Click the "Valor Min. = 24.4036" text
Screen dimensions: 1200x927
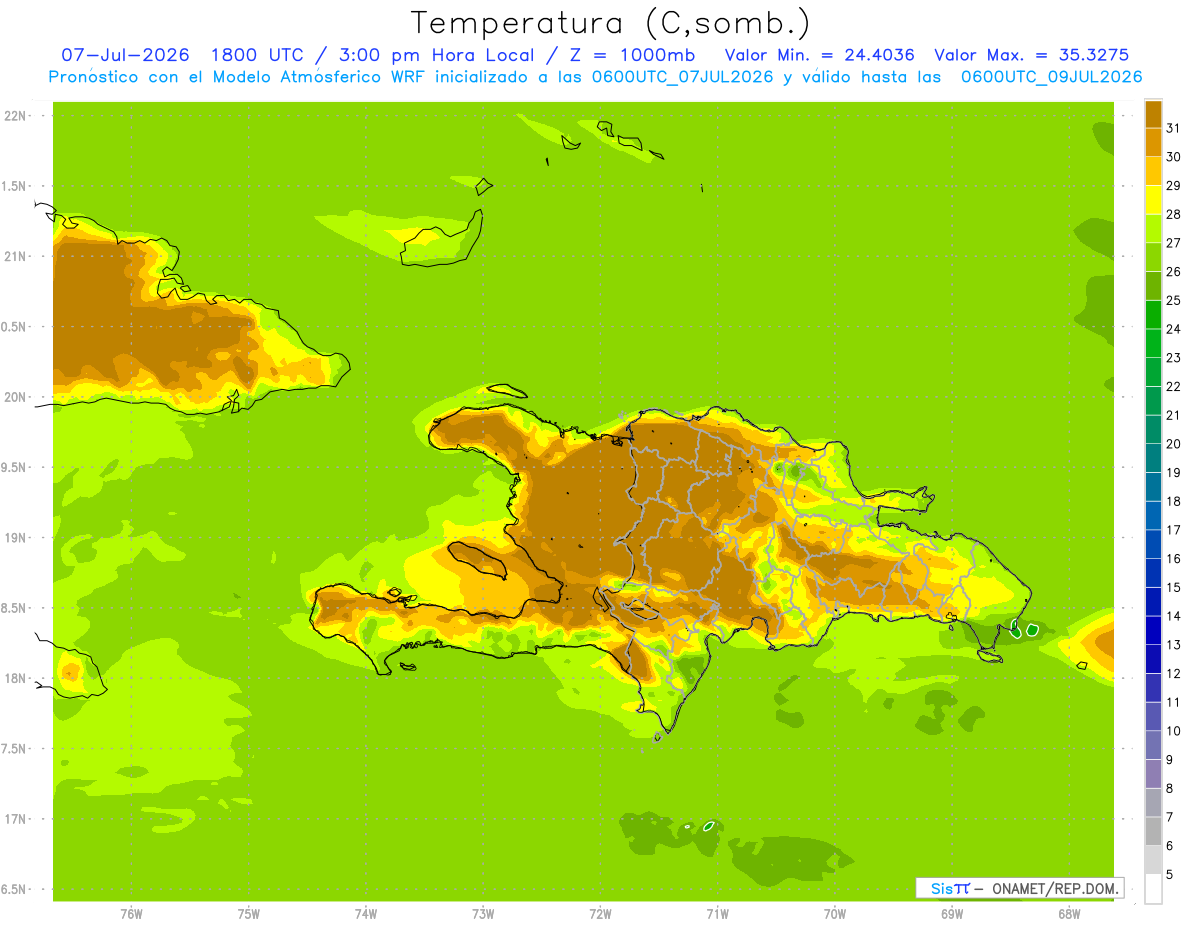(819, 55)
